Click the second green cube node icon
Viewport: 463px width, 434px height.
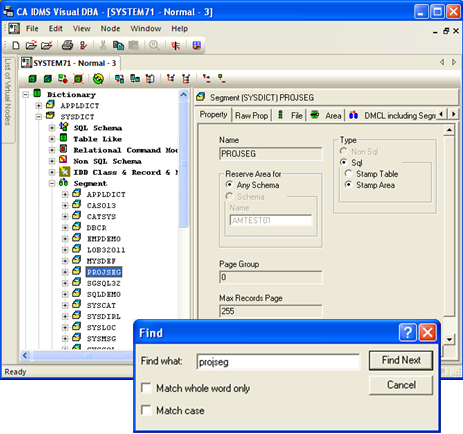coord(48,79)
